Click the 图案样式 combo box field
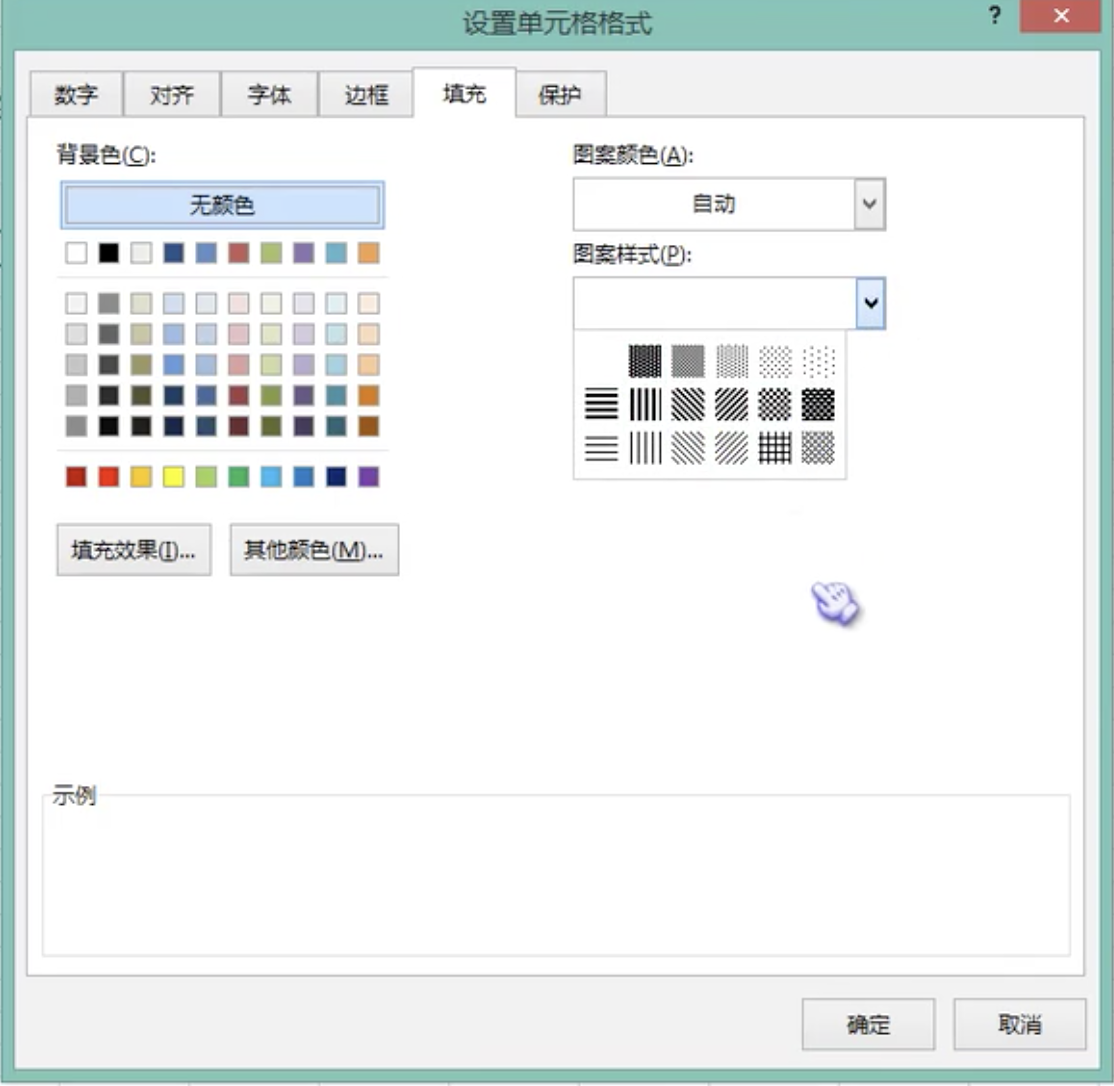 point(729,303)
